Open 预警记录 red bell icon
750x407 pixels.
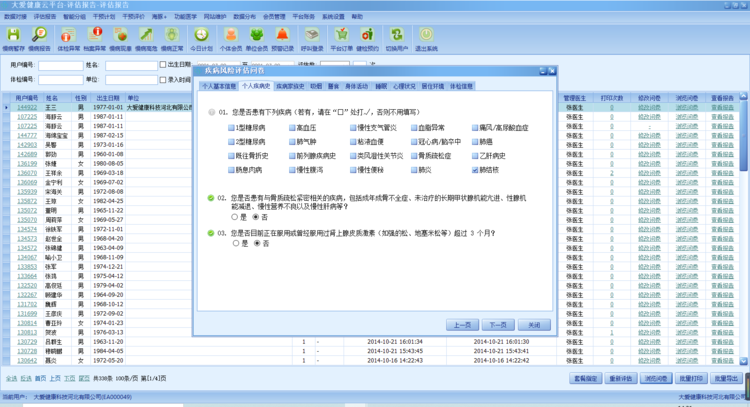coord(282,34)
